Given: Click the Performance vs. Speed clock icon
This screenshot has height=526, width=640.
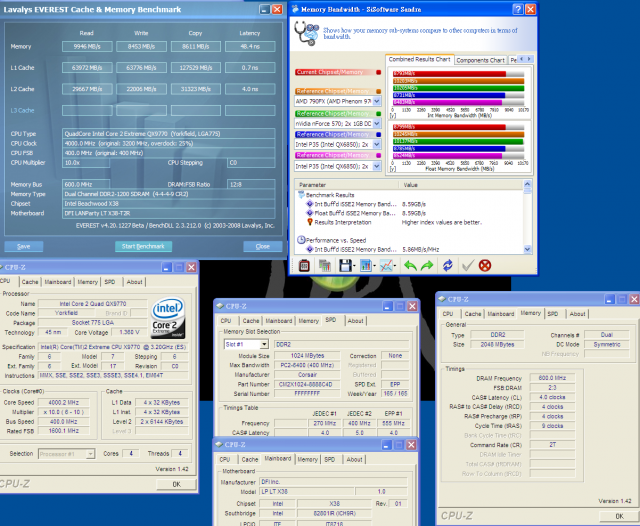Looking at the screenshot, I should coord(301,240).
